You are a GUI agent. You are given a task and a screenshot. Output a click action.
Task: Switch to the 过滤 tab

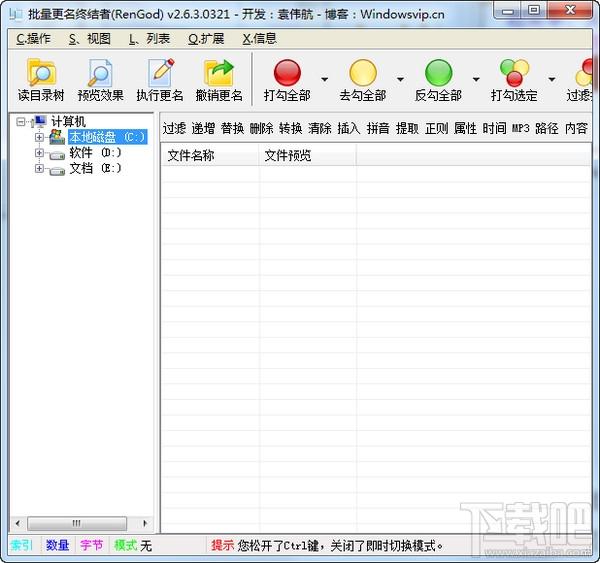pyautogui.click(x=174, y=128)
